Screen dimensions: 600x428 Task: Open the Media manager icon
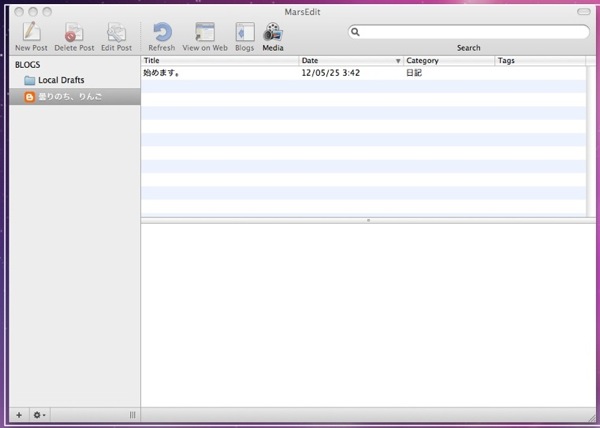click(273, 31)
